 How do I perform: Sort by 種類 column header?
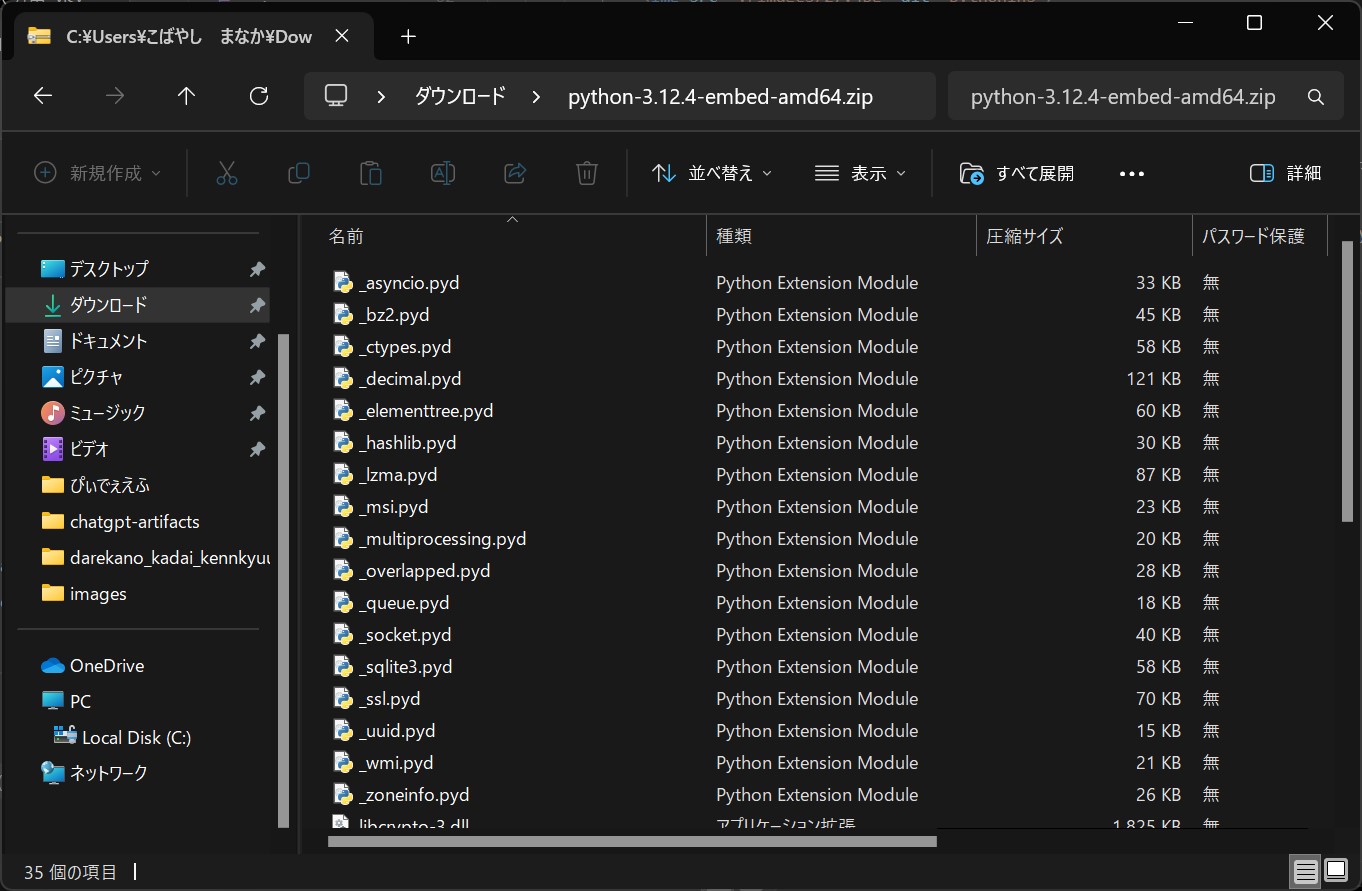pyautogui.click(x=841, y=236)
